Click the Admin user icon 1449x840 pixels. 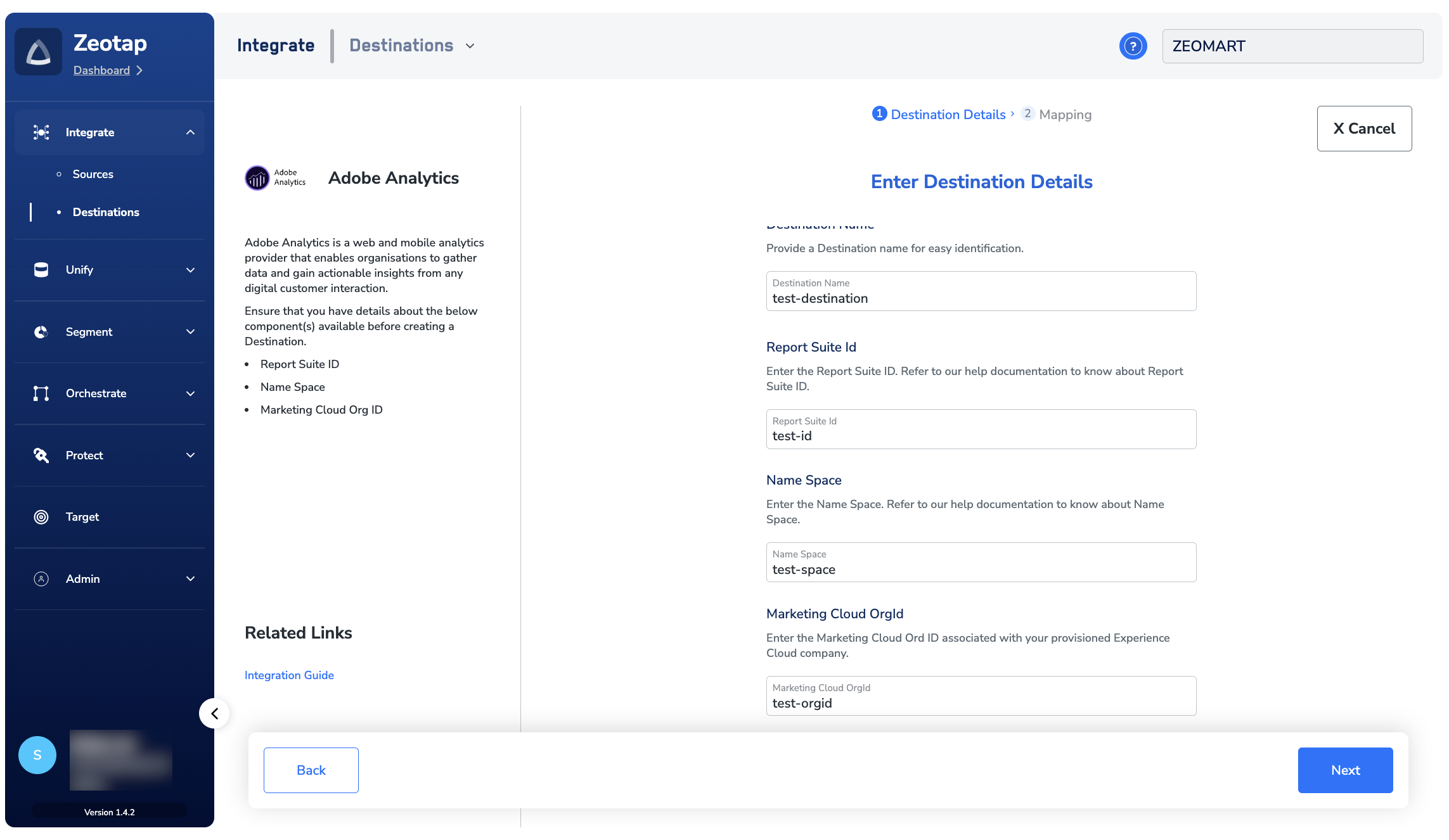(41, 578)
